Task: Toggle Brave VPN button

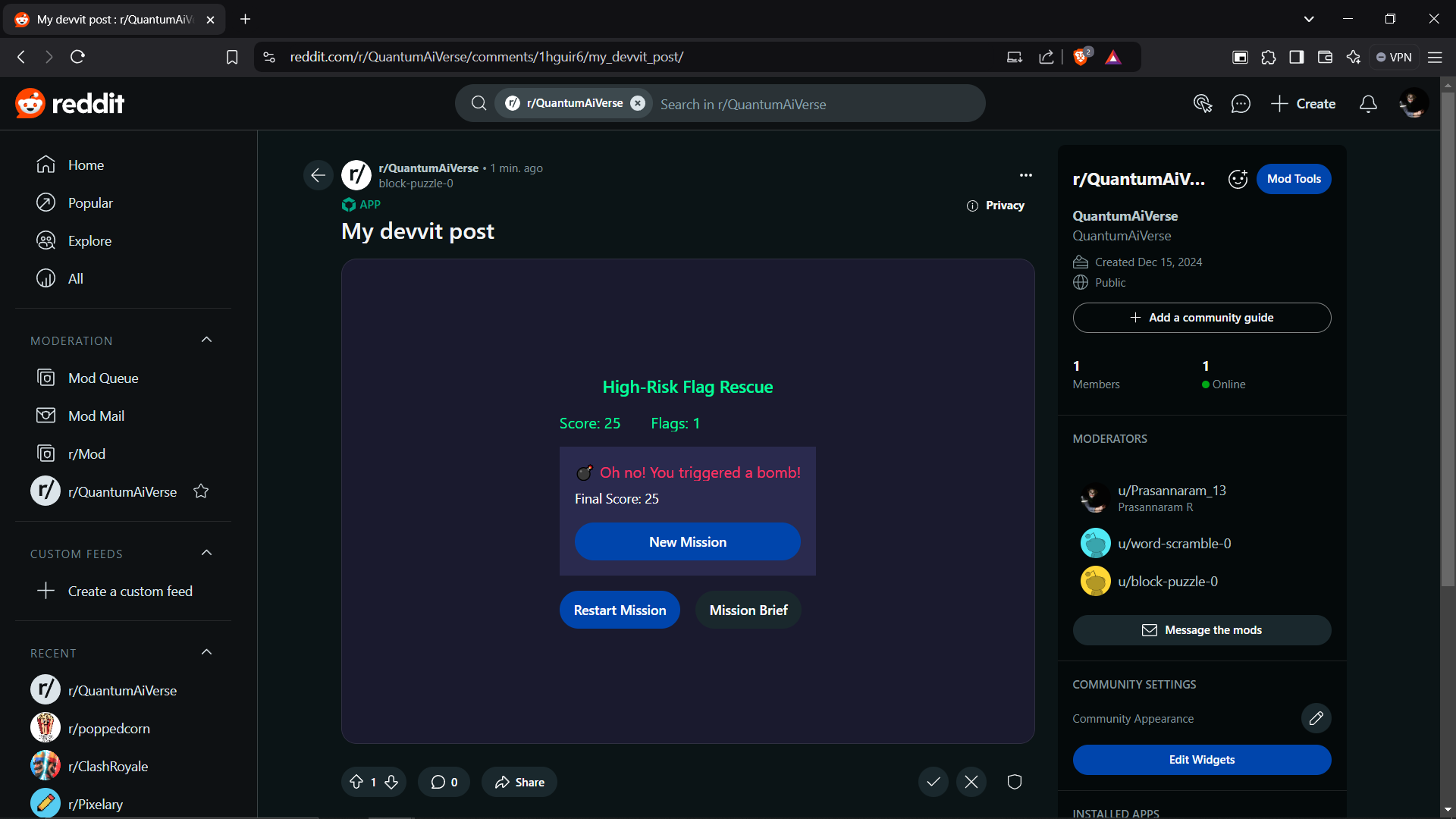Action: coord(1394,57)
